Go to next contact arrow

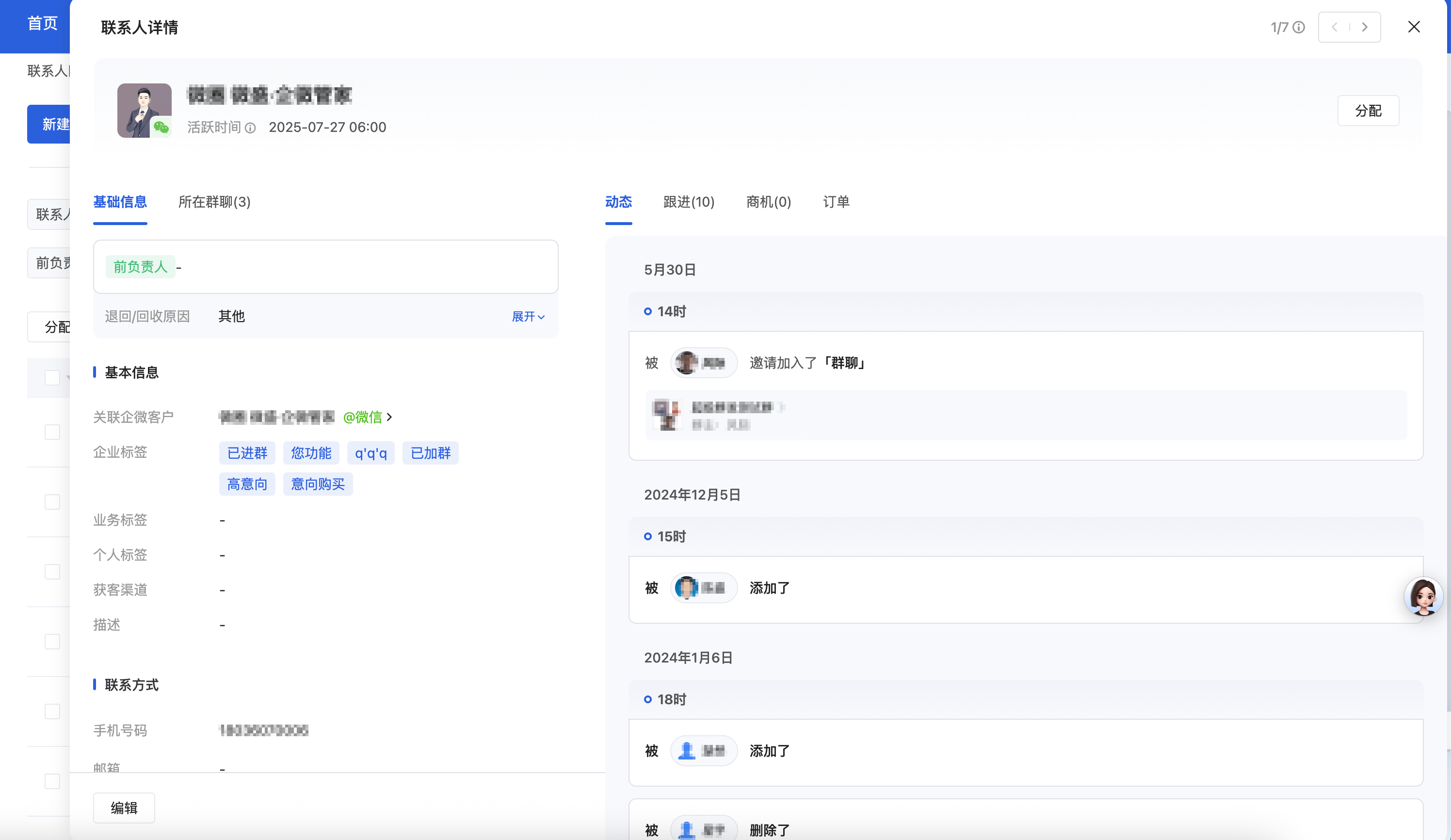(x=1365, y=27)
